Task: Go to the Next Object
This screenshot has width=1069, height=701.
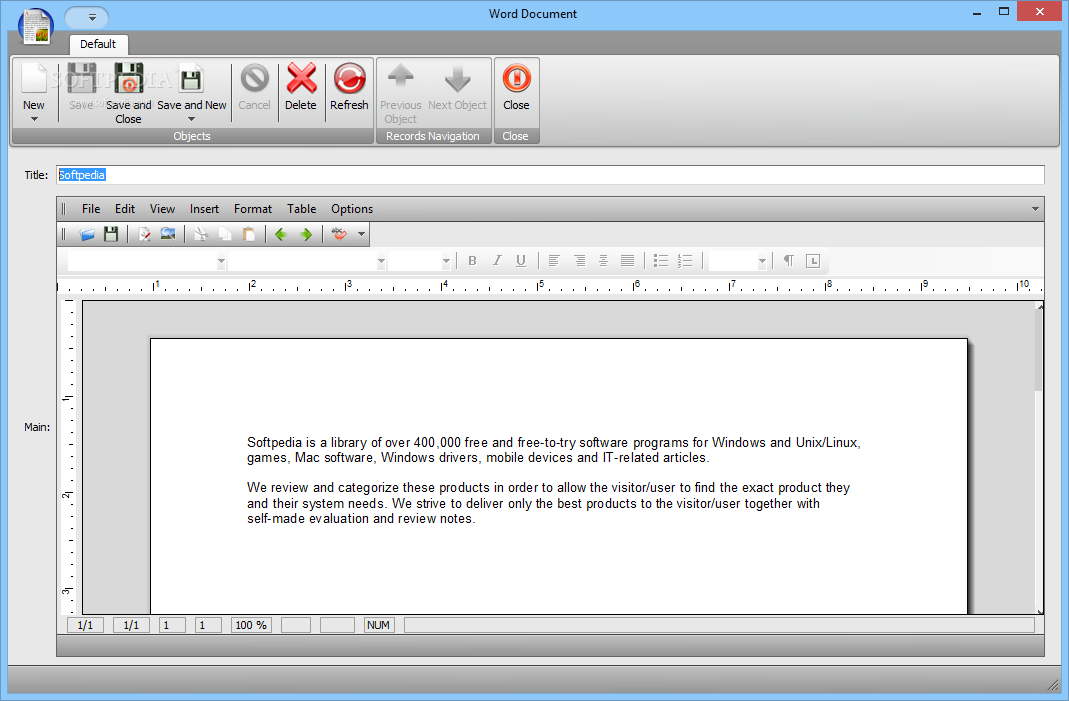Action: (457, 78)
